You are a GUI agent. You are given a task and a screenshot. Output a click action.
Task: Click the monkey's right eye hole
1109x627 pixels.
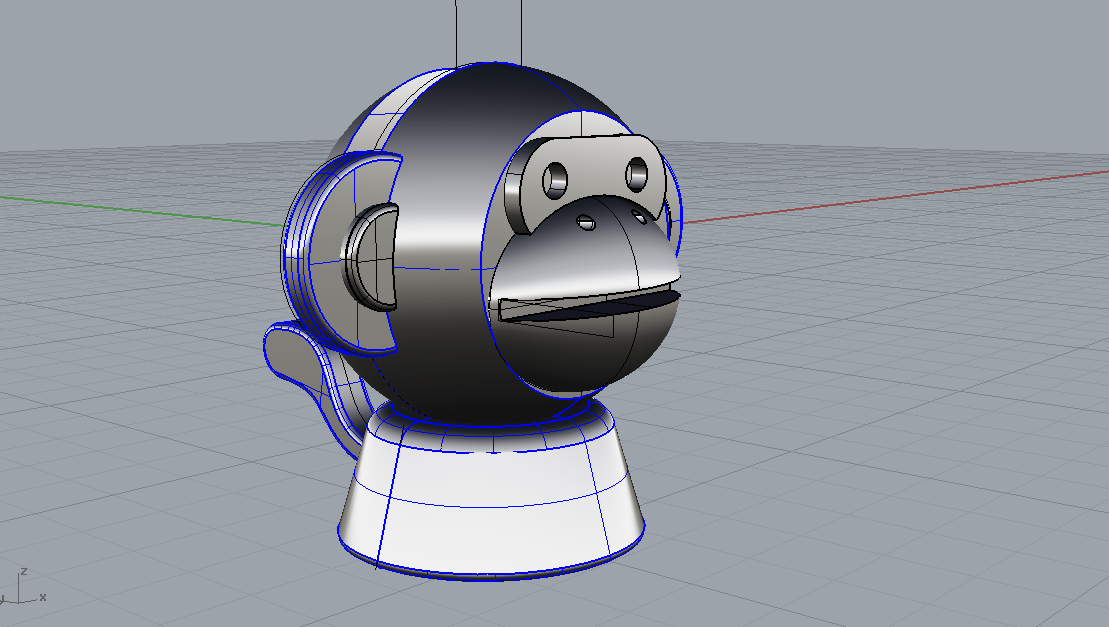(637, 175)
